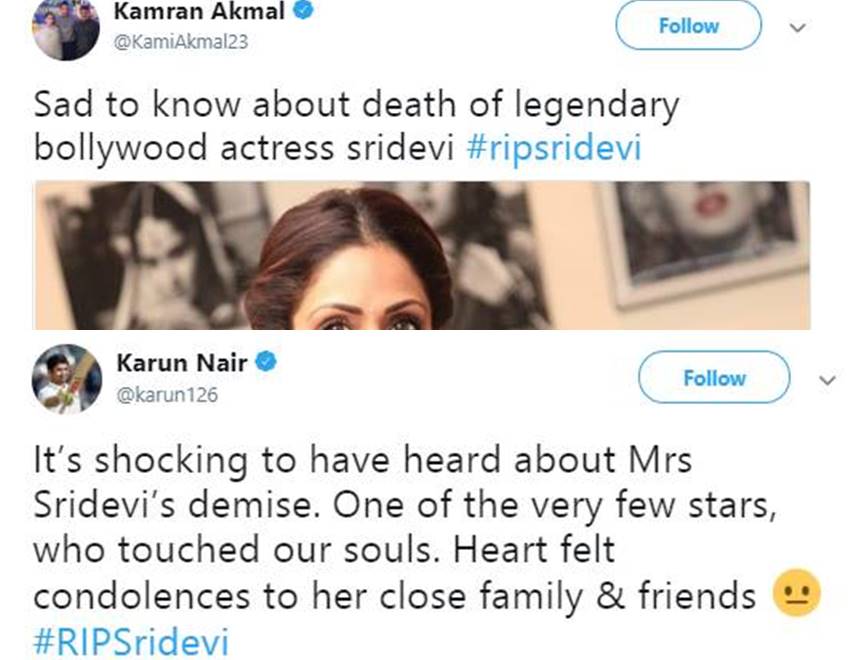Open the Kamran Akmal name link
The image size is (850, 660).
coord(200,12)
